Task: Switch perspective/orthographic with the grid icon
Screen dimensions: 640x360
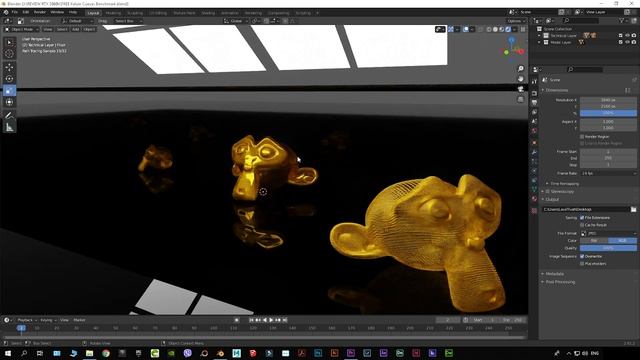Action: (521, 100)
